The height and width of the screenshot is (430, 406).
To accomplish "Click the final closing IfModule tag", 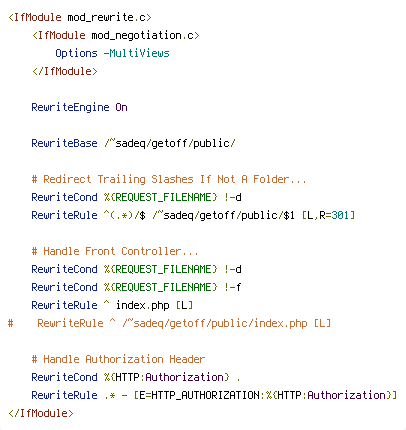I will click(41, 413).
